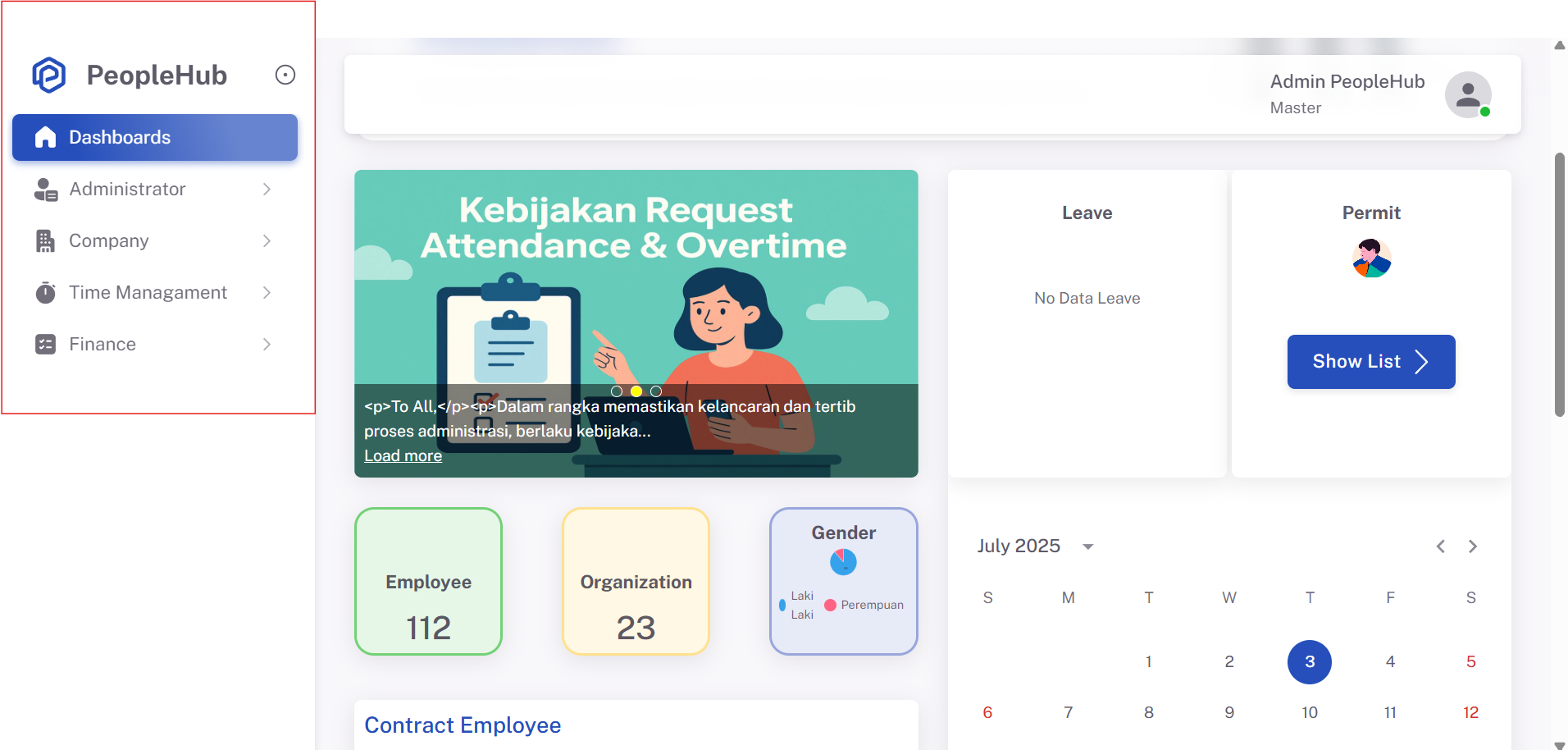Select July 5 on the calendar

point(1471,661)
